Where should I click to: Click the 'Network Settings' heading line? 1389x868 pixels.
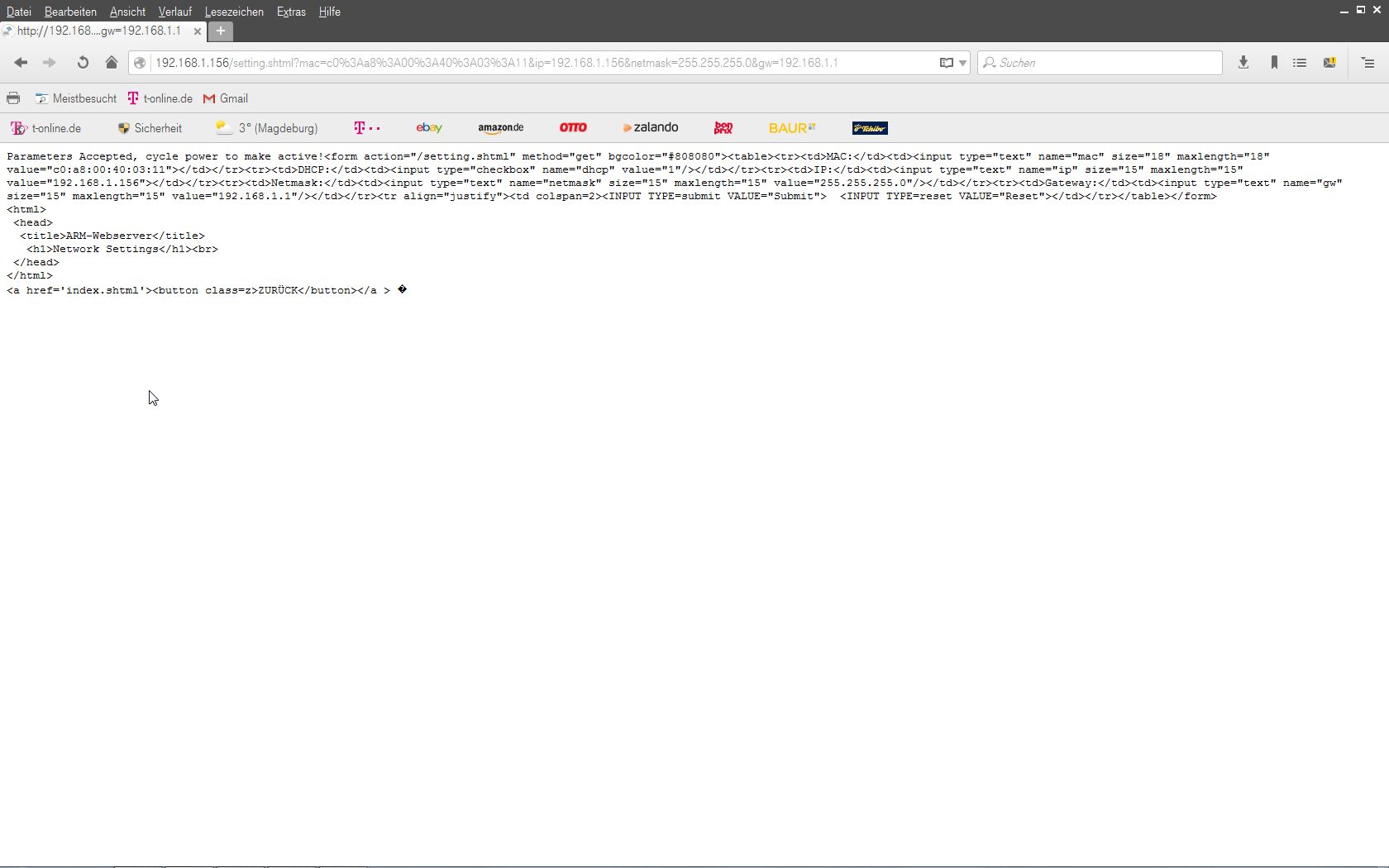tap(122, 249)
